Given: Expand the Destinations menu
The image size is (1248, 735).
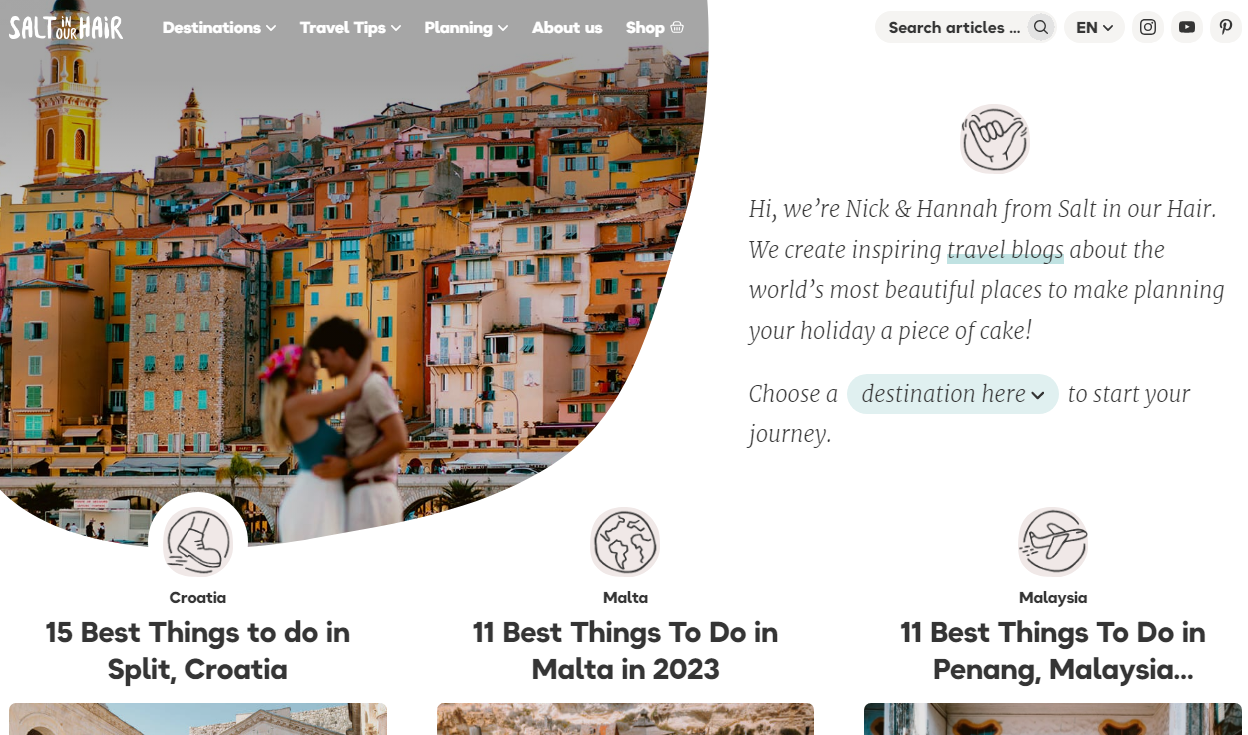Looking at the screenshot, I should [219, 28].
